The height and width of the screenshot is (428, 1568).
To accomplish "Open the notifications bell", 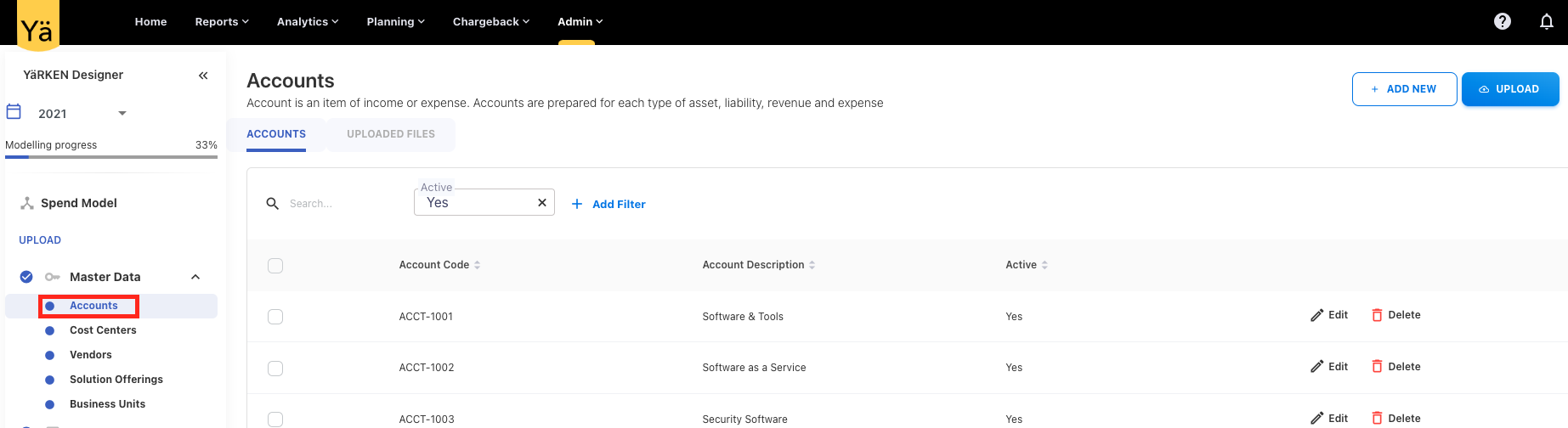I will click(1546, 21).
